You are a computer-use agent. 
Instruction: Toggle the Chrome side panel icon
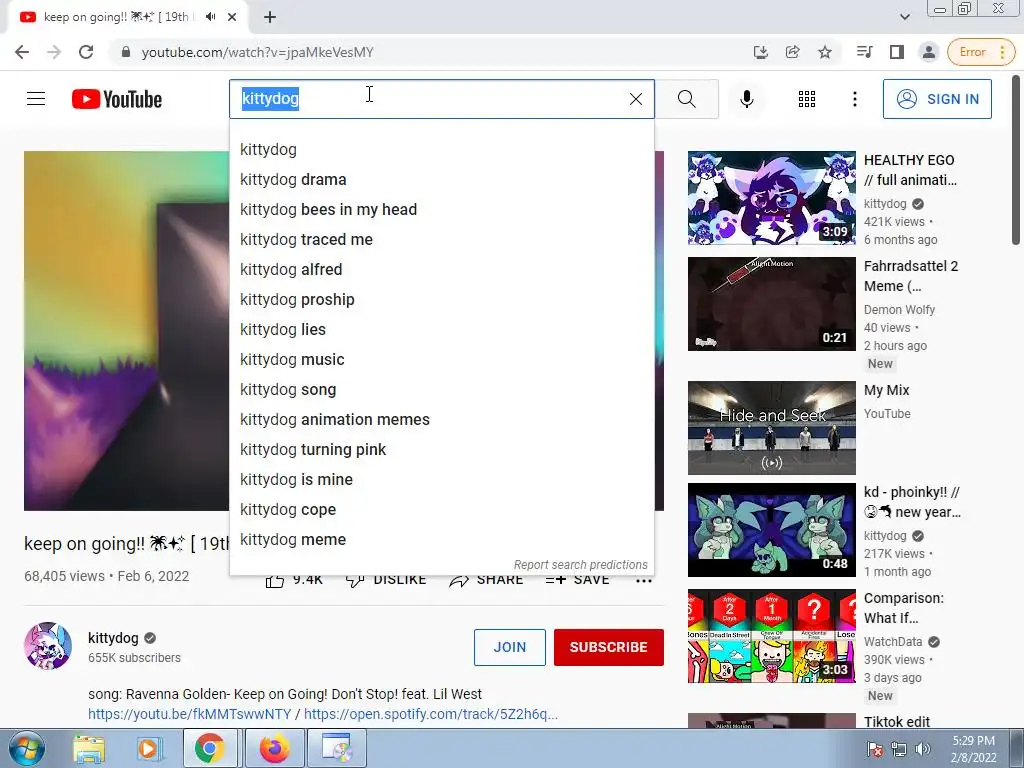click(x=897, y=52)
